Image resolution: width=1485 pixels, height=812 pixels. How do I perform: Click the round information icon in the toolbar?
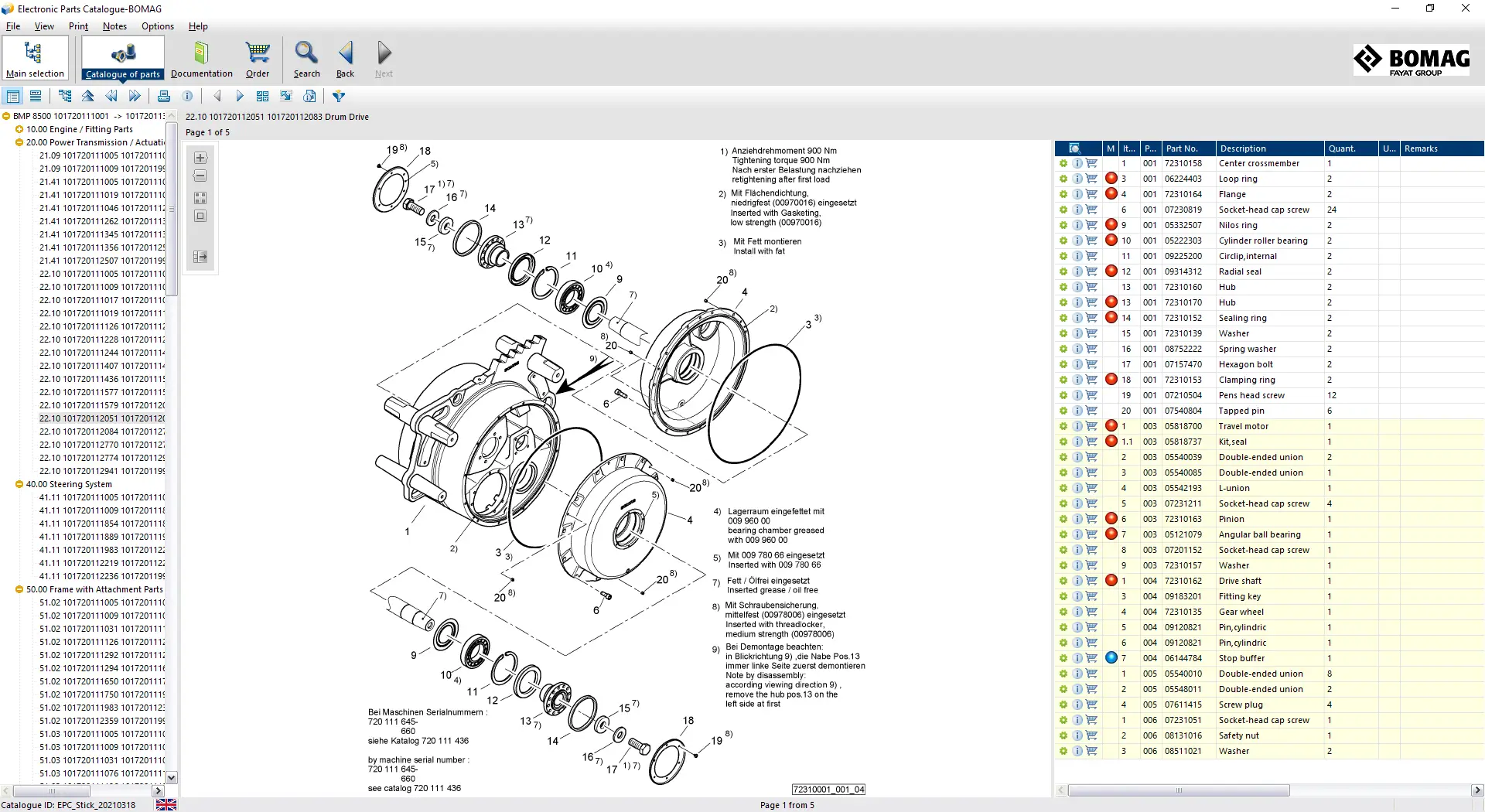pos(187,96)
